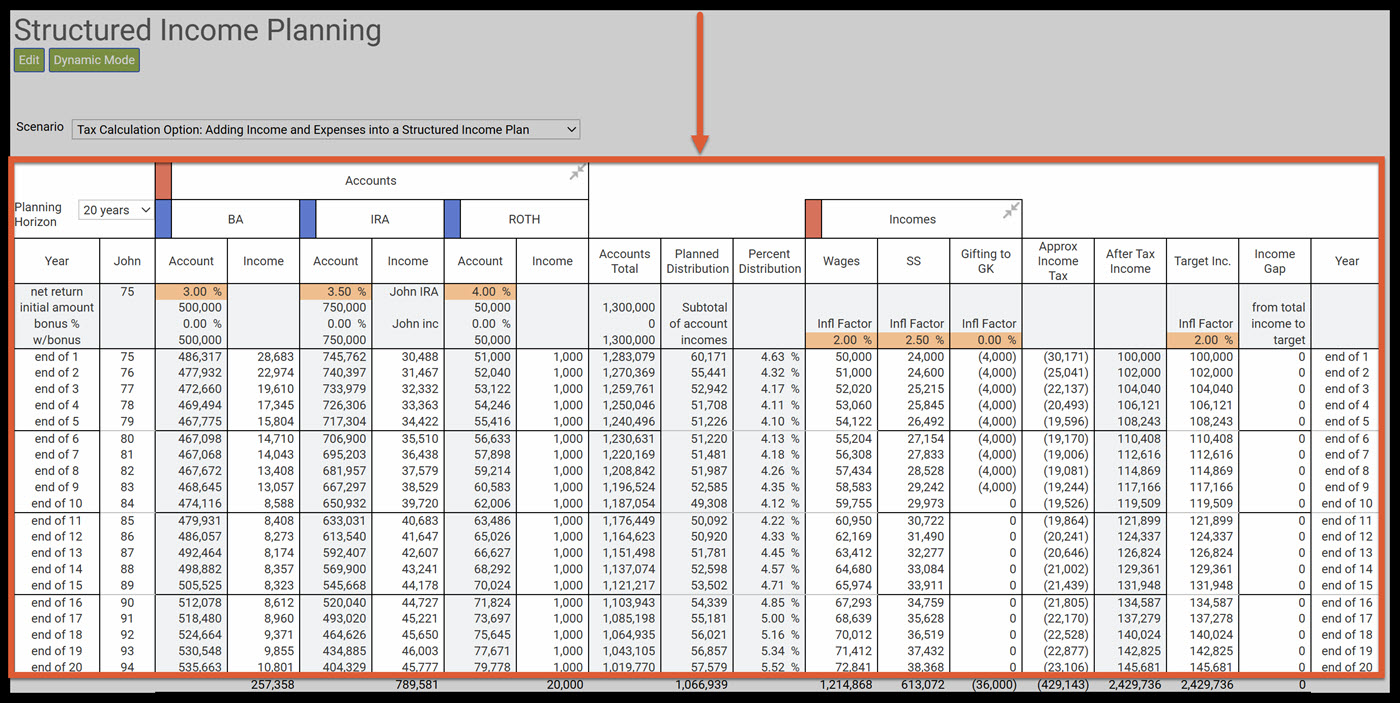Click the Wages column header
The height and width of the screenshot is (703, 1400).
pos(841,261)
